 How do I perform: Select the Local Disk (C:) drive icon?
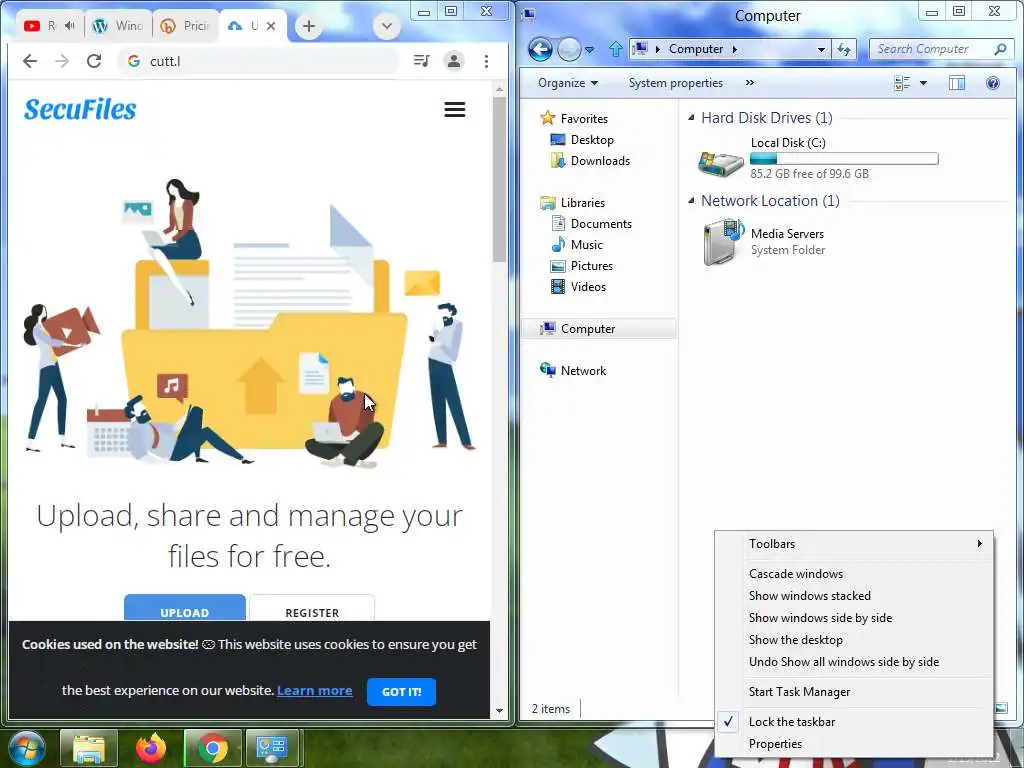720,162
